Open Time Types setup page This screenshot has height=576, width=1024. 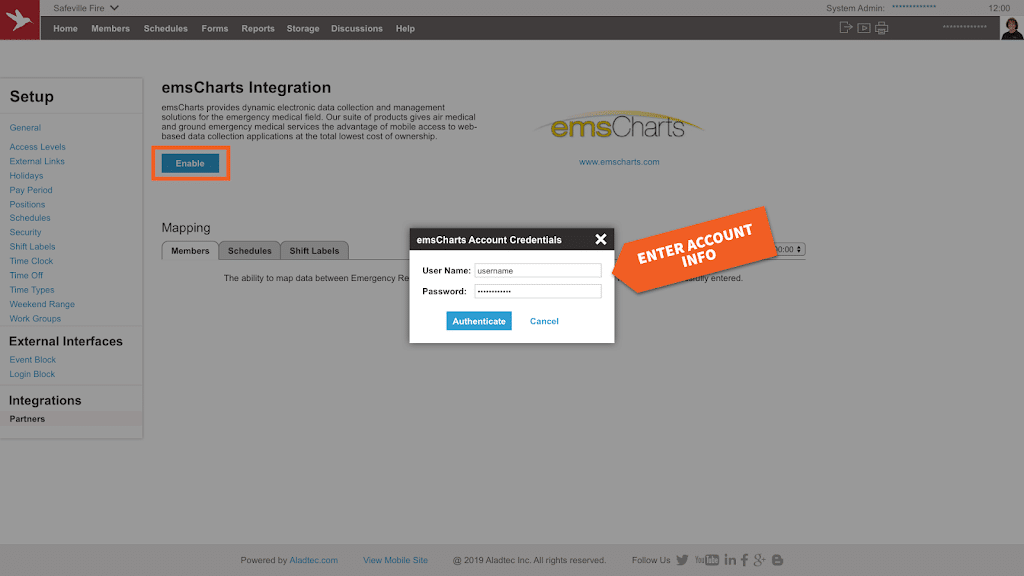tap(31, 290)
